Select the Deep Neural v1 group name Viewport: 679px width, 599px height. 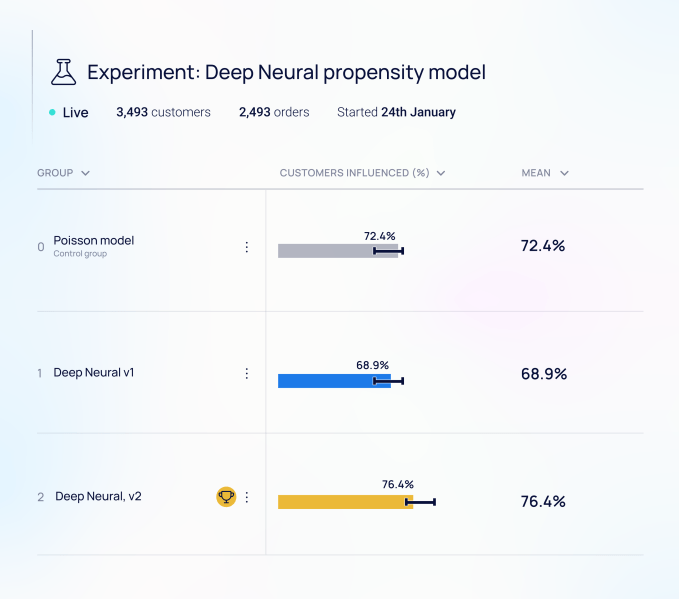point(93,373)
